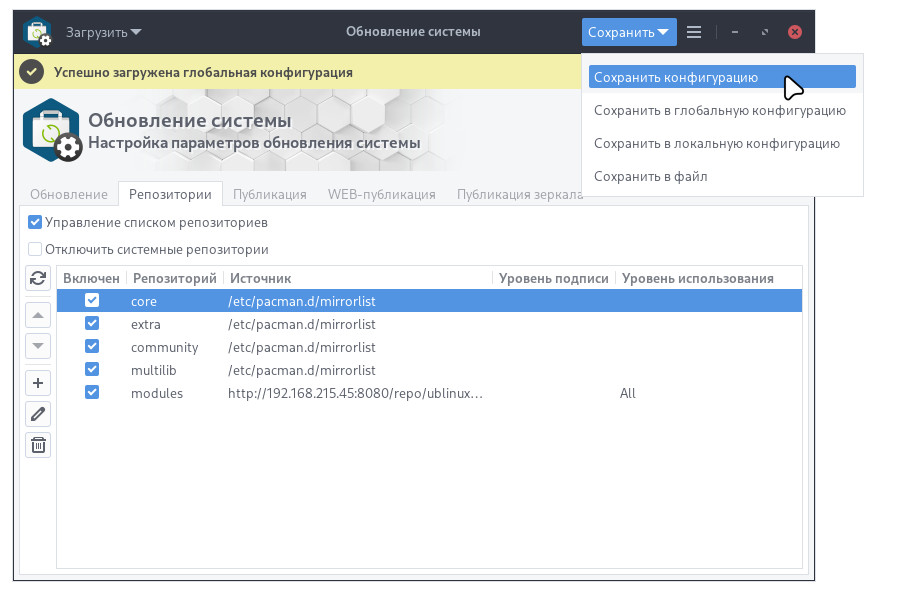Move repository up with arrow button

pos(38,315)
